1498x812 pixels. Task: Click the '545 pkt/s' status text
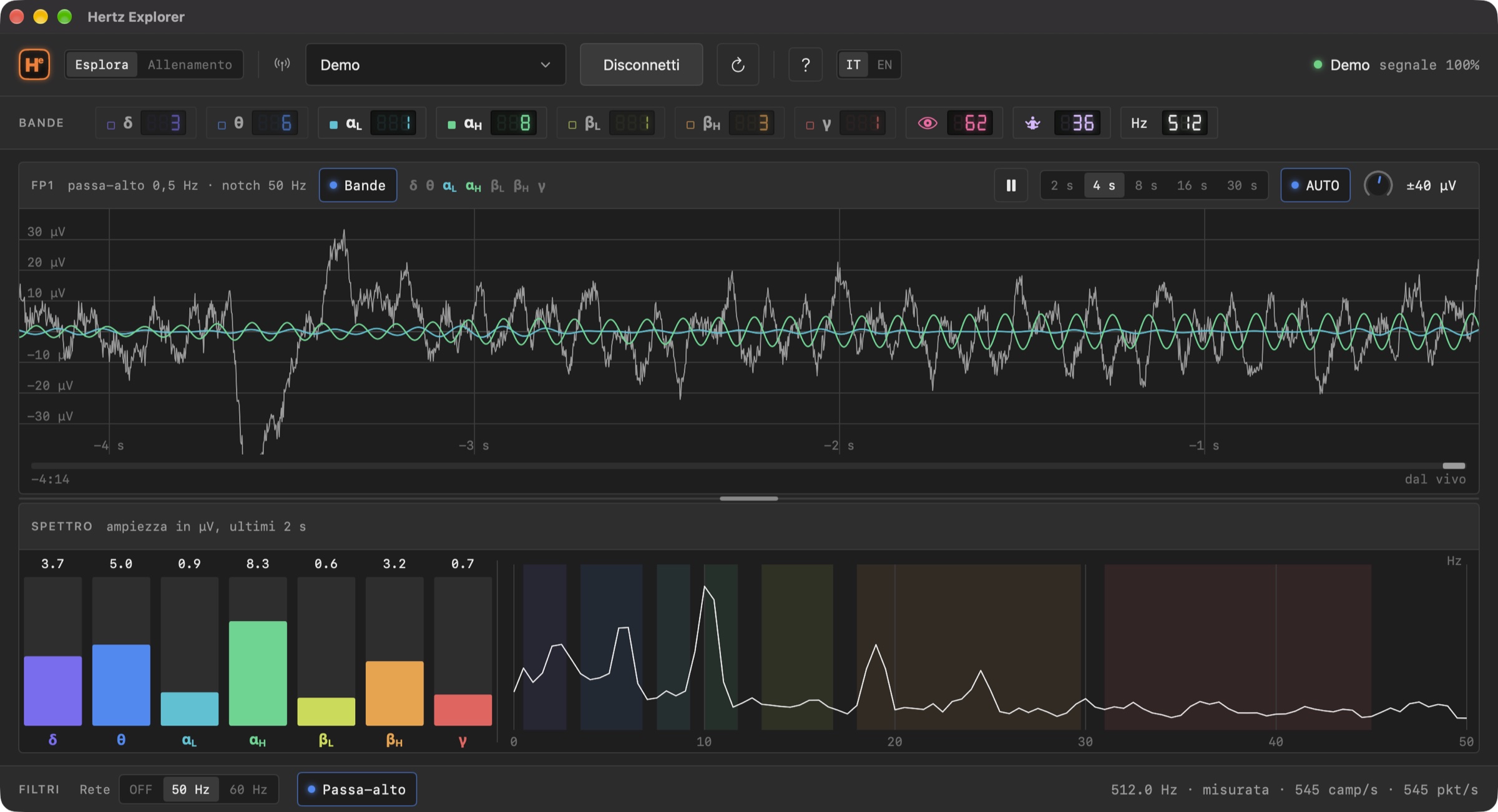point(1441,790)
